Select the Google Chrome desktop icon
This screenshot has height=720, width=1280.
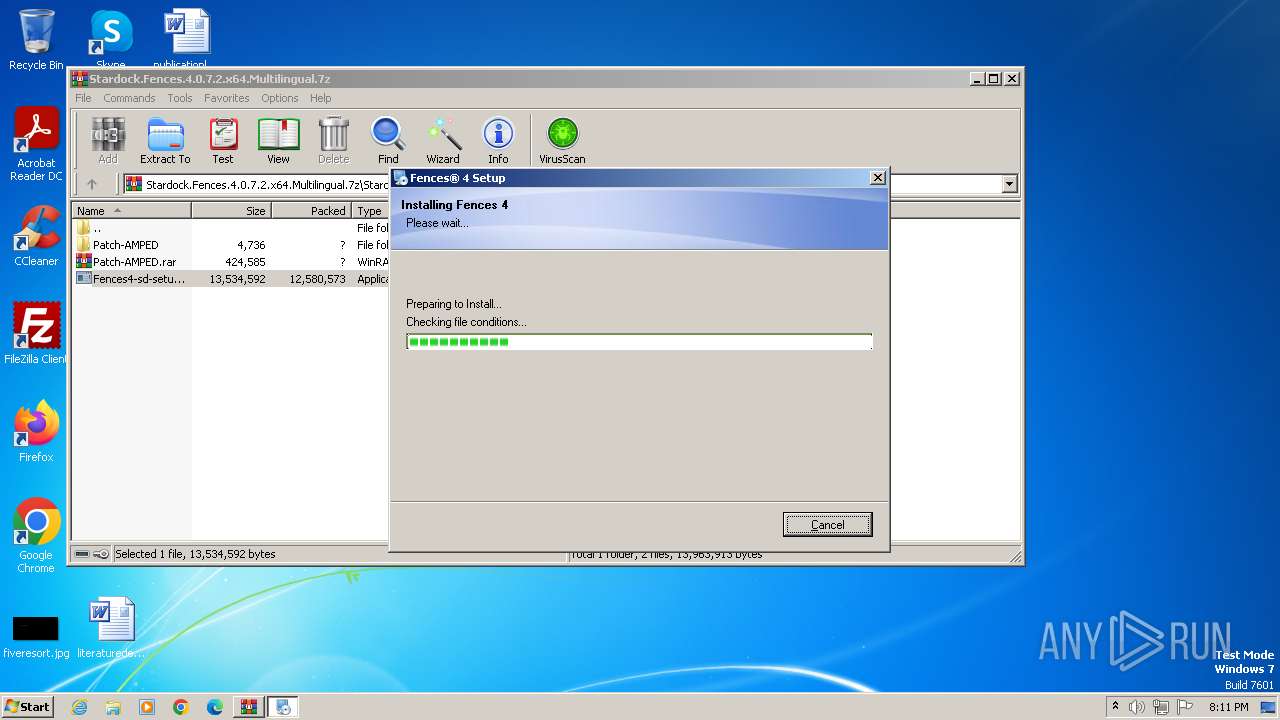(x=36, y=536)
